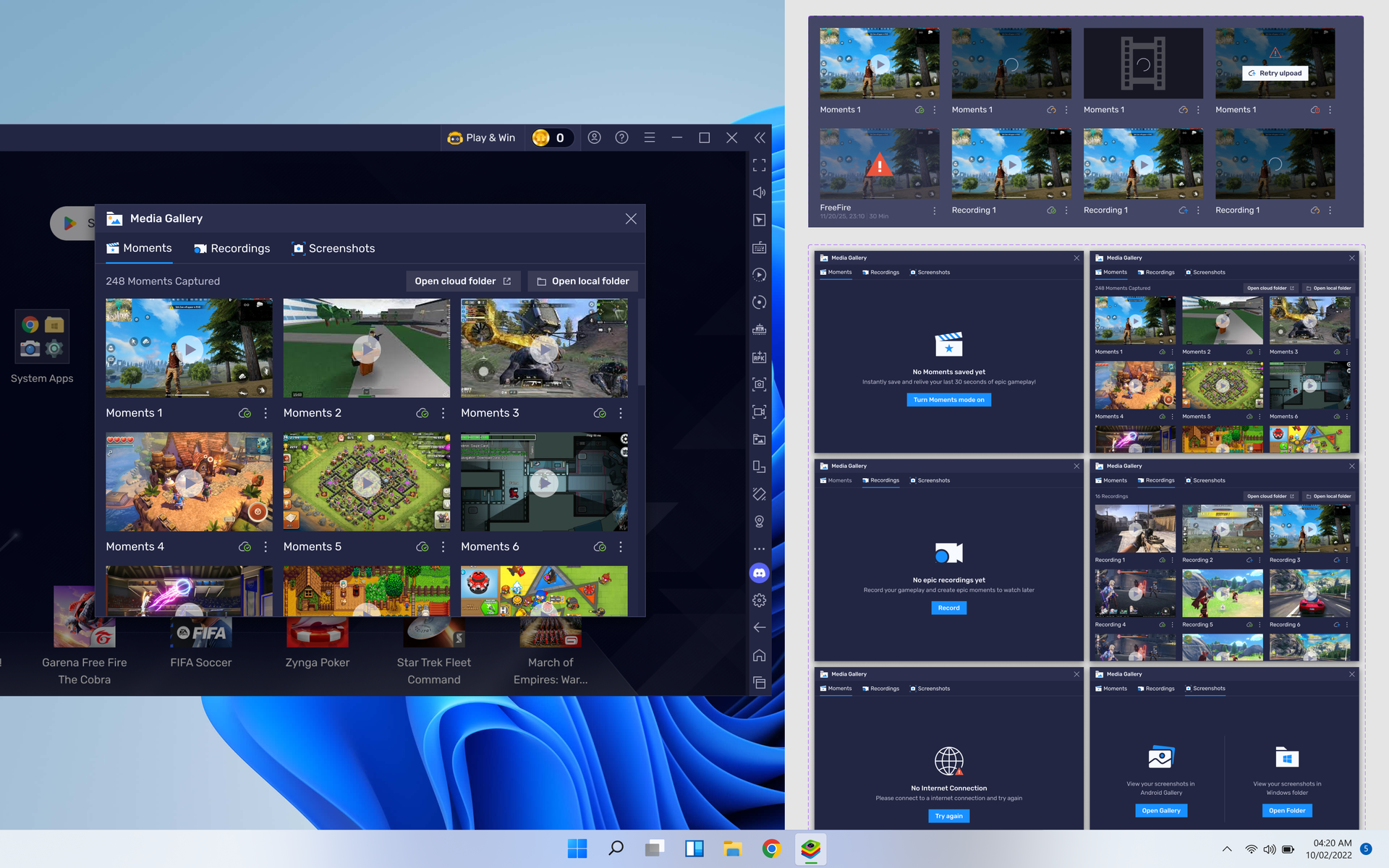Open the taskbar clock and date
1389x868 pixels.
tap(1328, 849)
